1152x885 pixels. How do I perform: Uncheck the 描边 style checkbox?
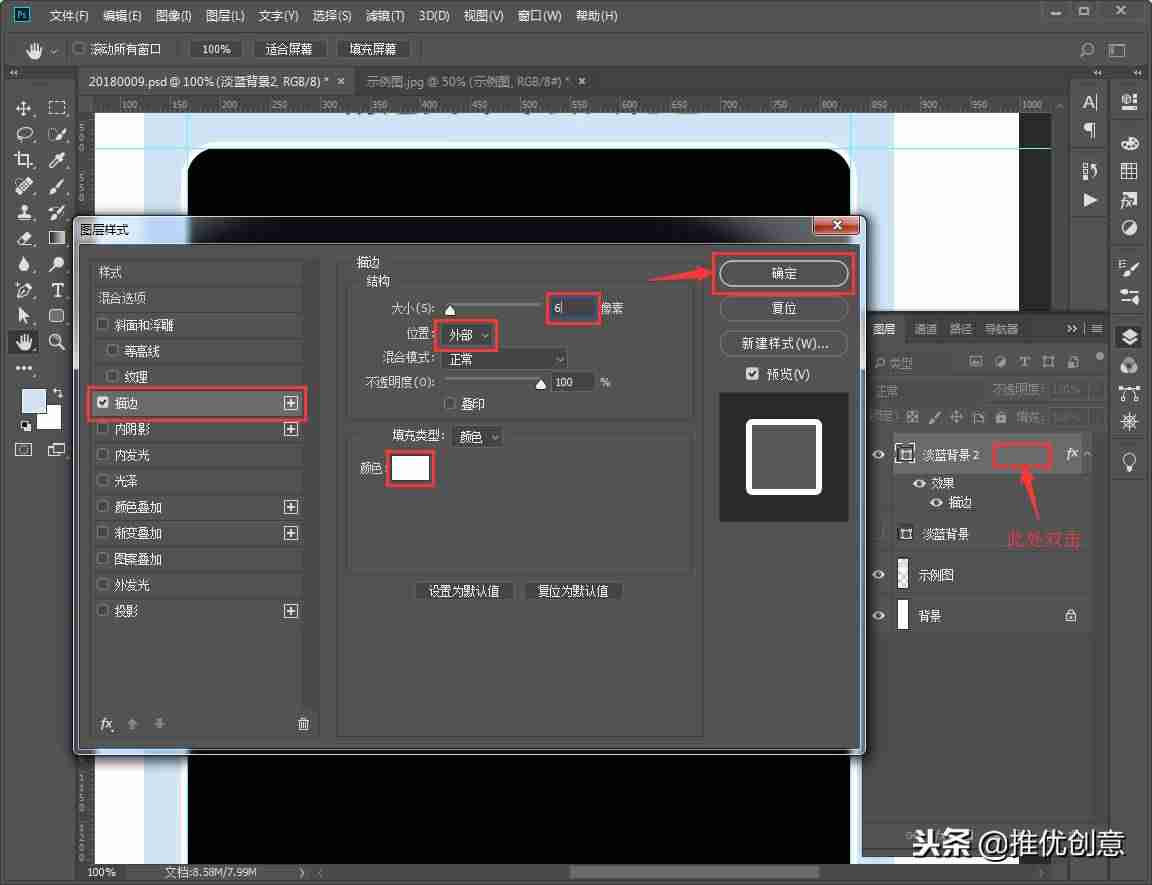pyautogui.click(x=103, y=402)
